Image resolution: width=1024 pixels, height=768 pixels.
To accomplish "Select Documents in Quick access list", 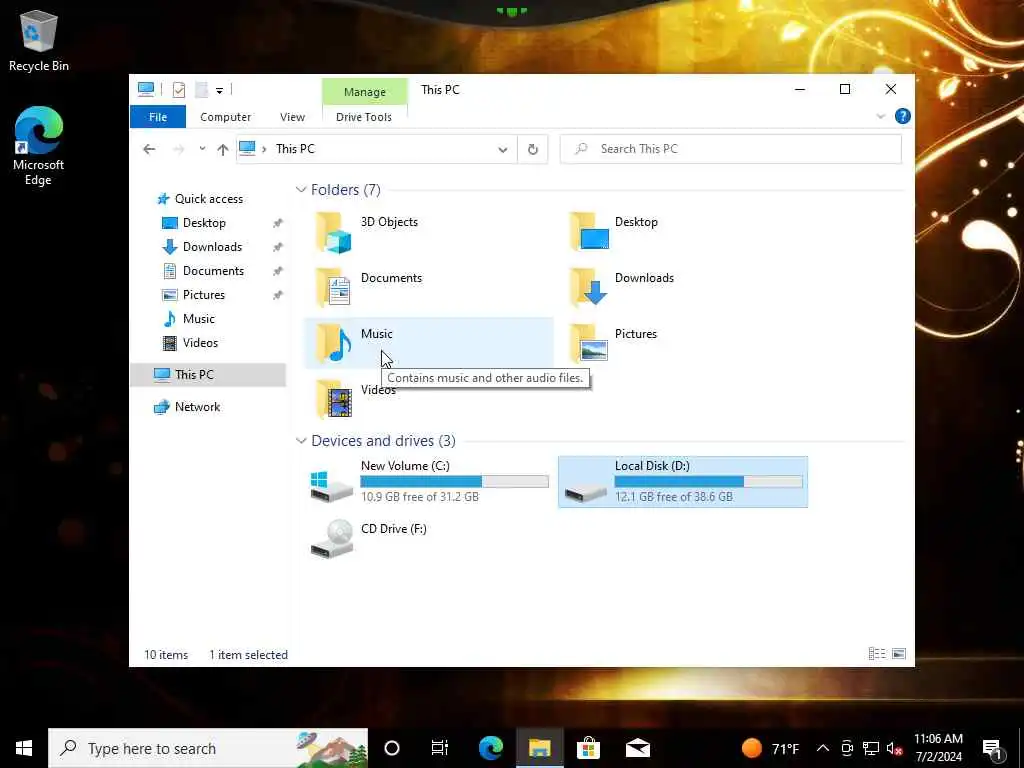I will pyautogui.click(x=213, y=270).
